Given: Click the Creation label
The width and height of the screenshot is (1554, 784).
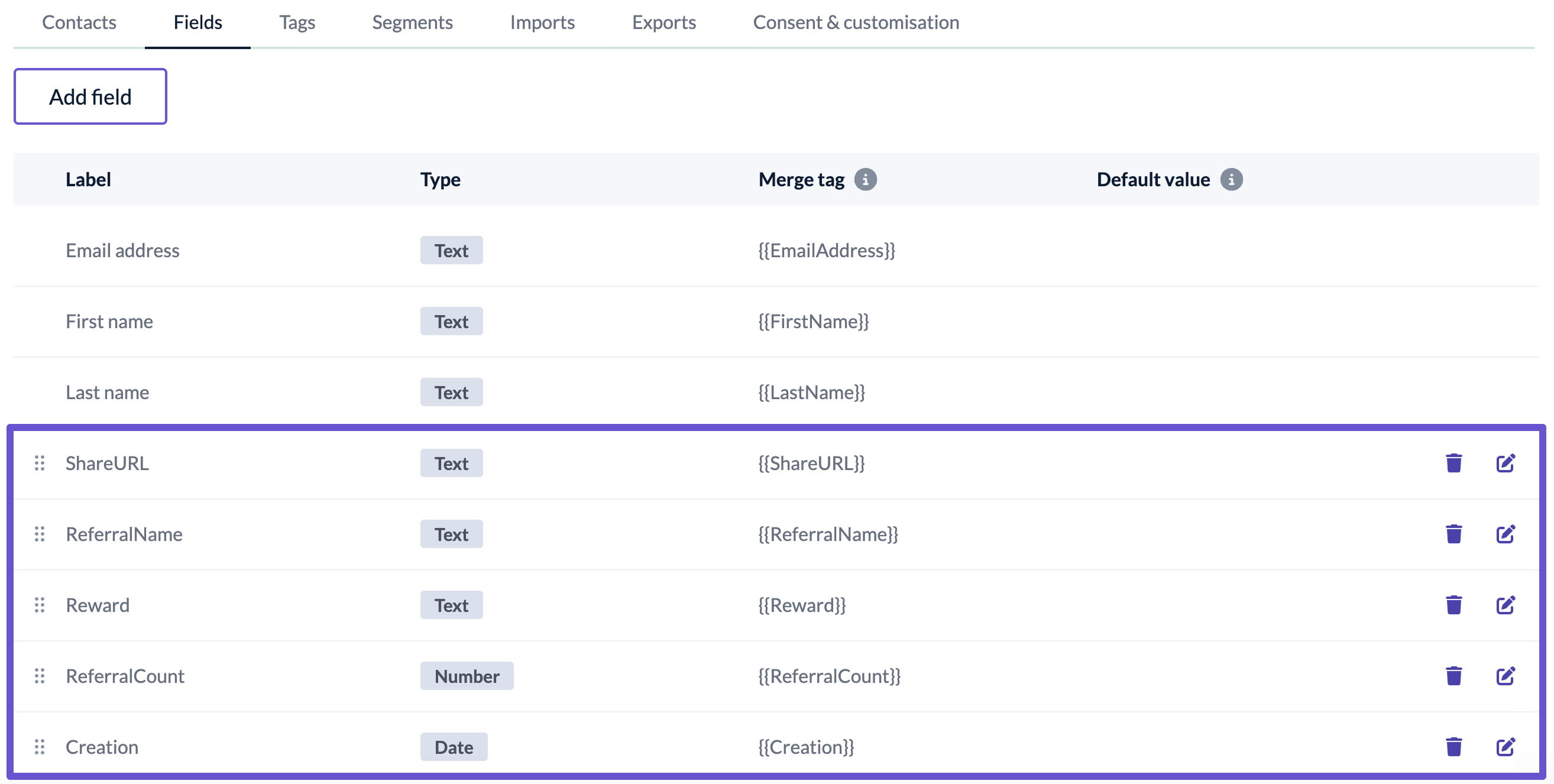Looking at the screenshot, I should point(102,747).
